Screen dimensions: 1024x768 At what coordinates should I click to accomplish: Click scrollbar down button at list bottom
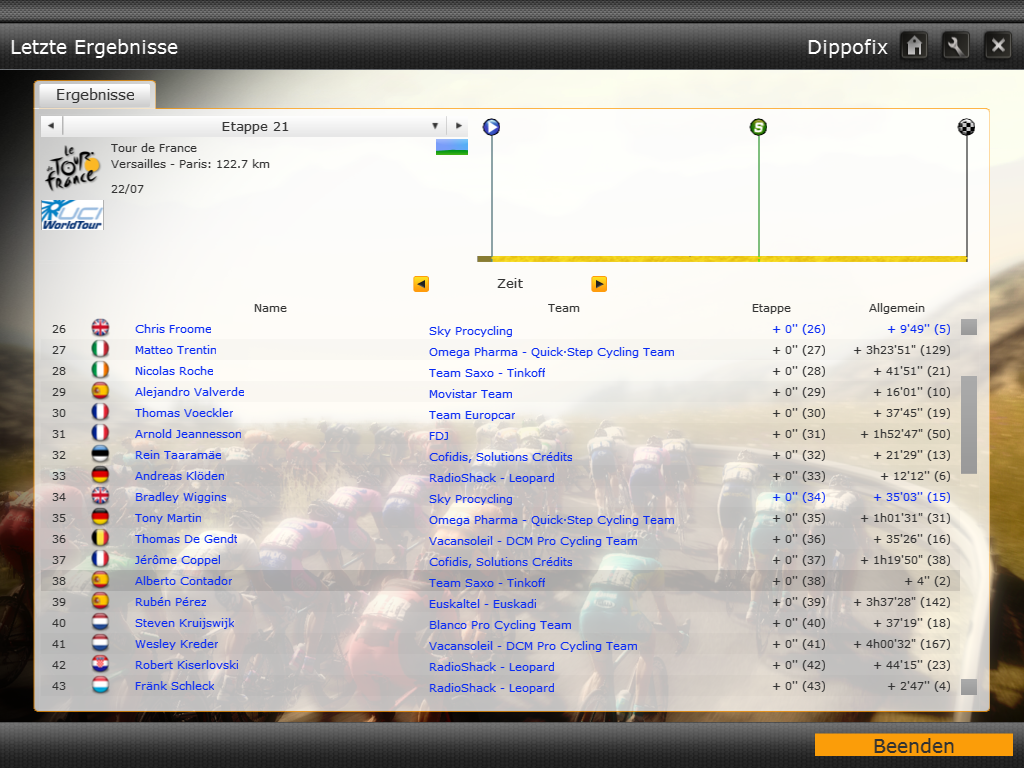(x=969, y=687)
